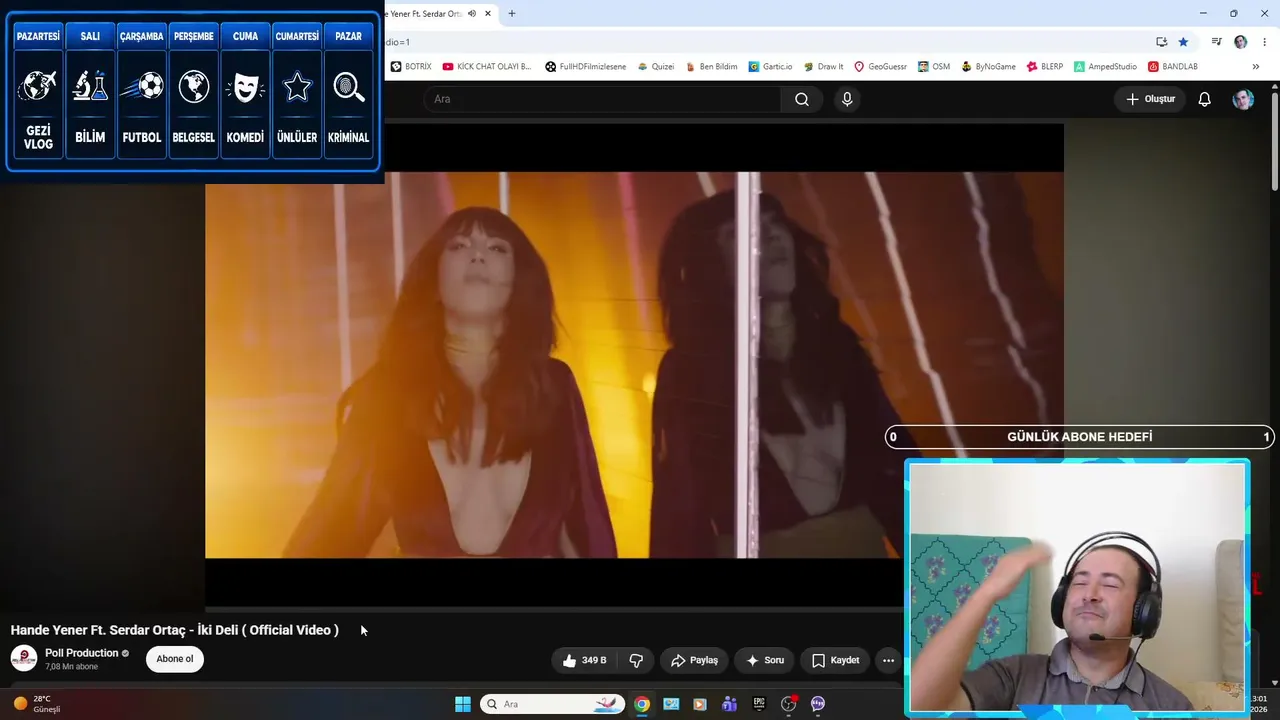Open OBS Studio from the taskbar
1280x720 pixels.
pos(789,704)
